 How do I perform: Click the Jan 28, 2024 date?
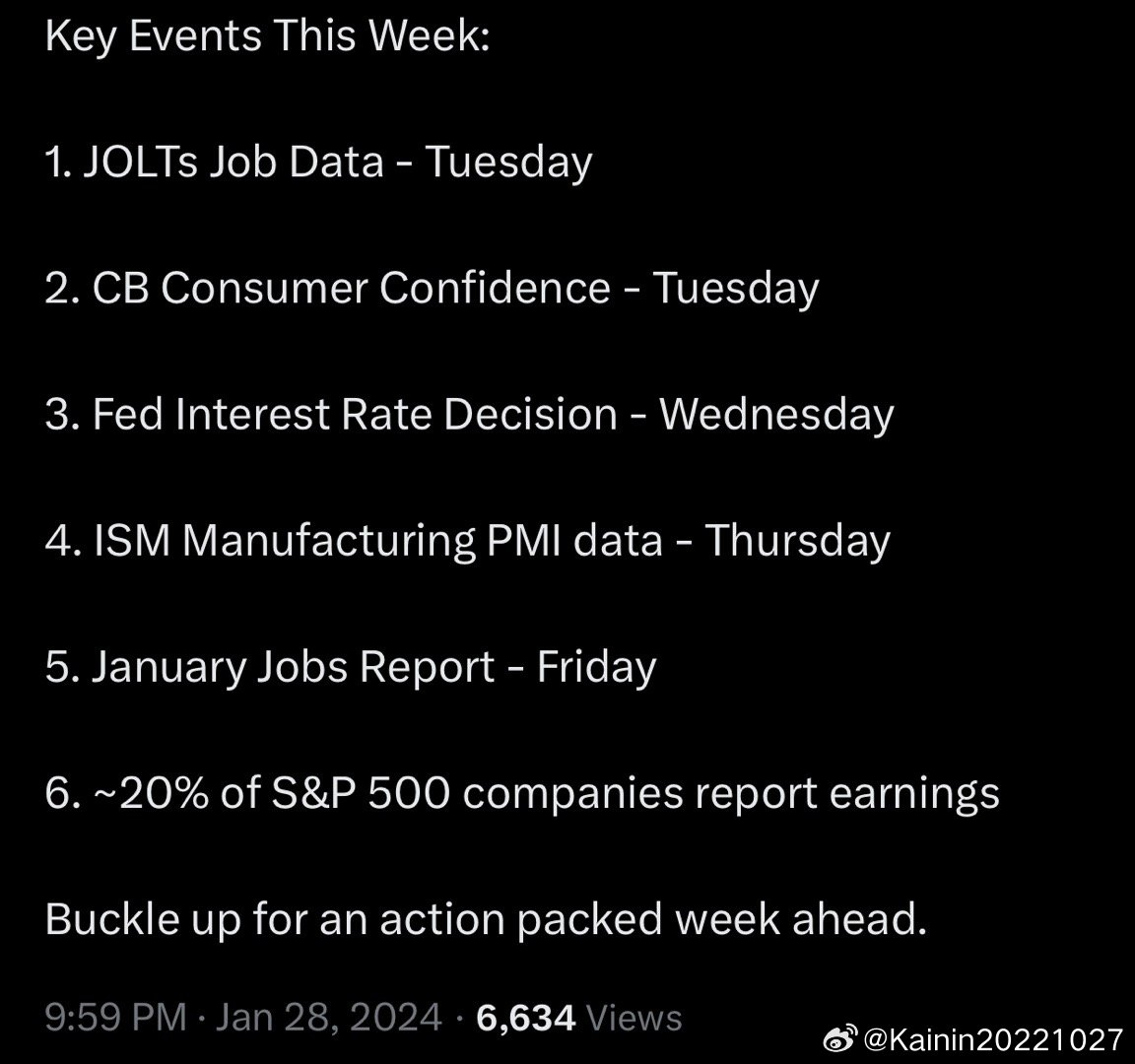tap(329, 1017)
